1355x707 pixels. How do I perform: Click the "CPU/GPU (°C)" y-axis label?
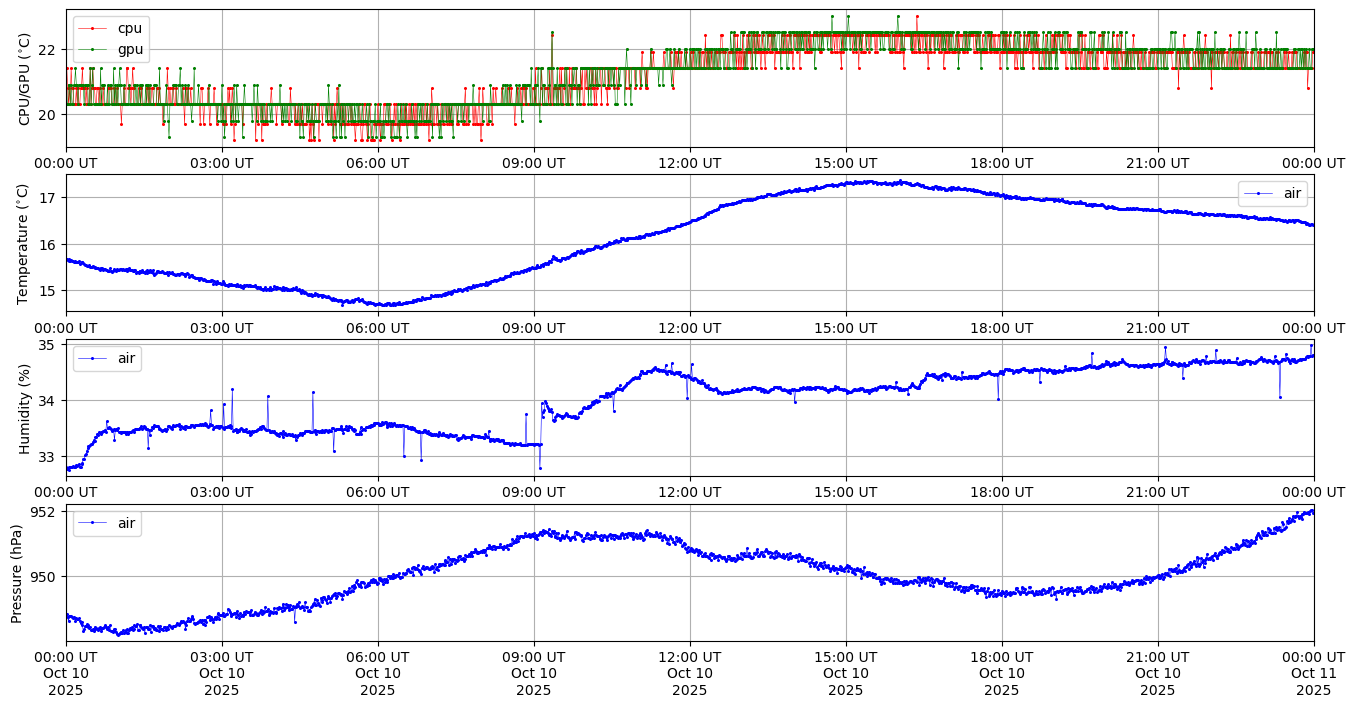[x=25, y=79]
